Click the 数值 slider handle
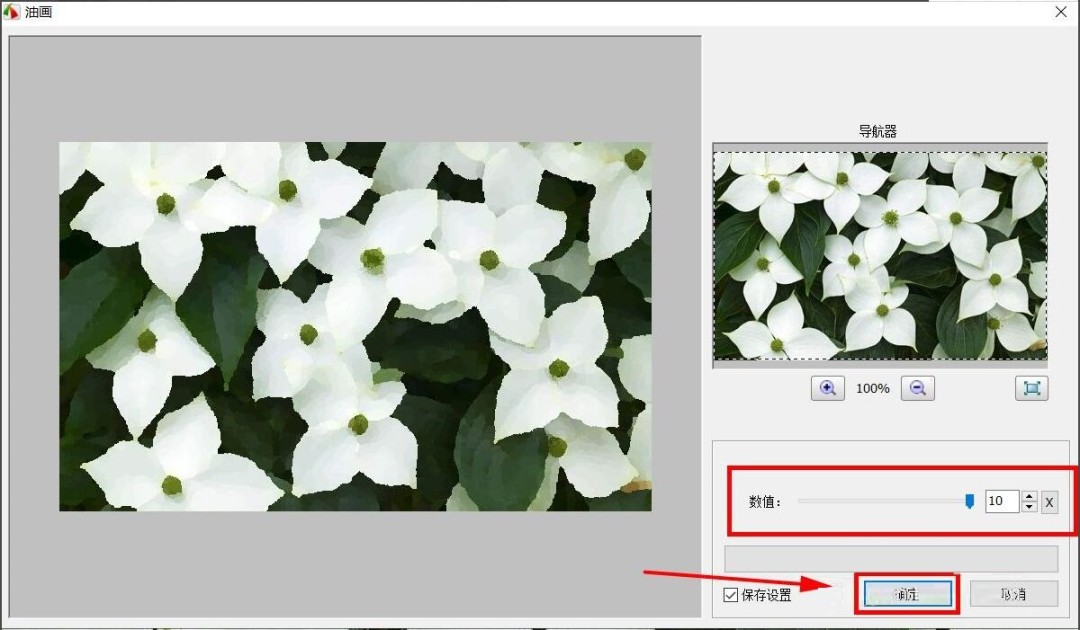The image size is (1080, 630). [x=970, y=501]
